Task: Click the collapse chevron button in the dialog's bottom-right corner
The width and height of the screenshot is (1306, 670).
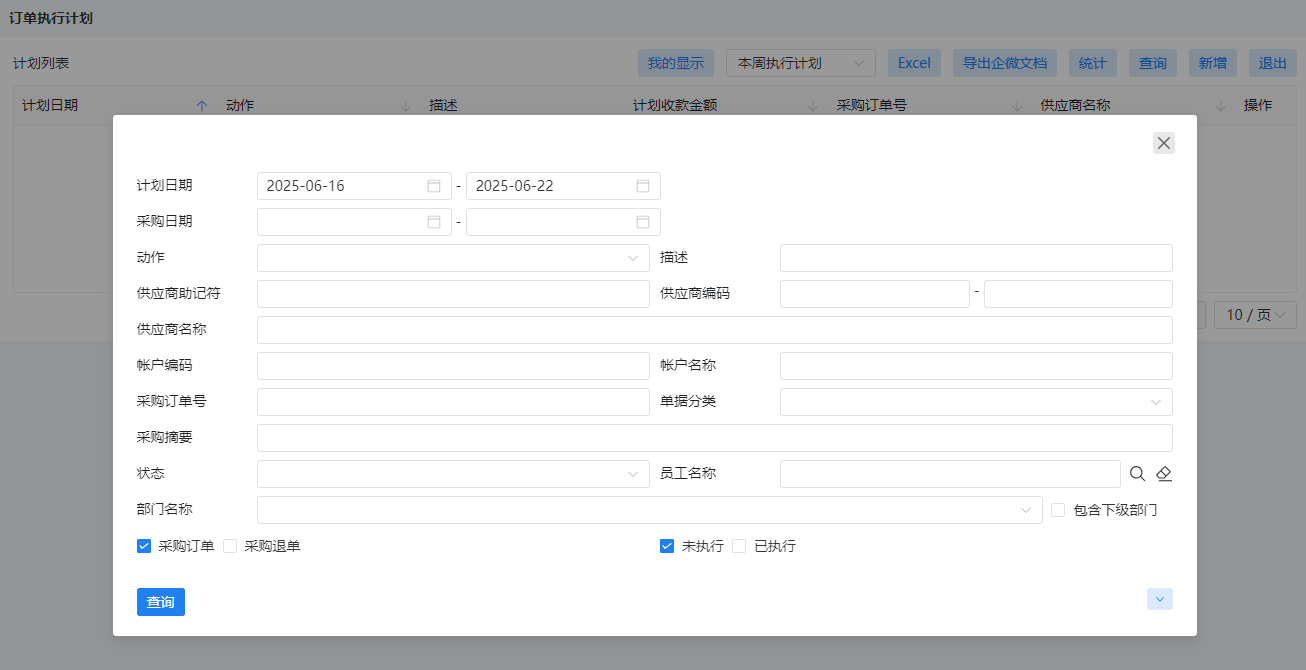Action: (1160, 599)
